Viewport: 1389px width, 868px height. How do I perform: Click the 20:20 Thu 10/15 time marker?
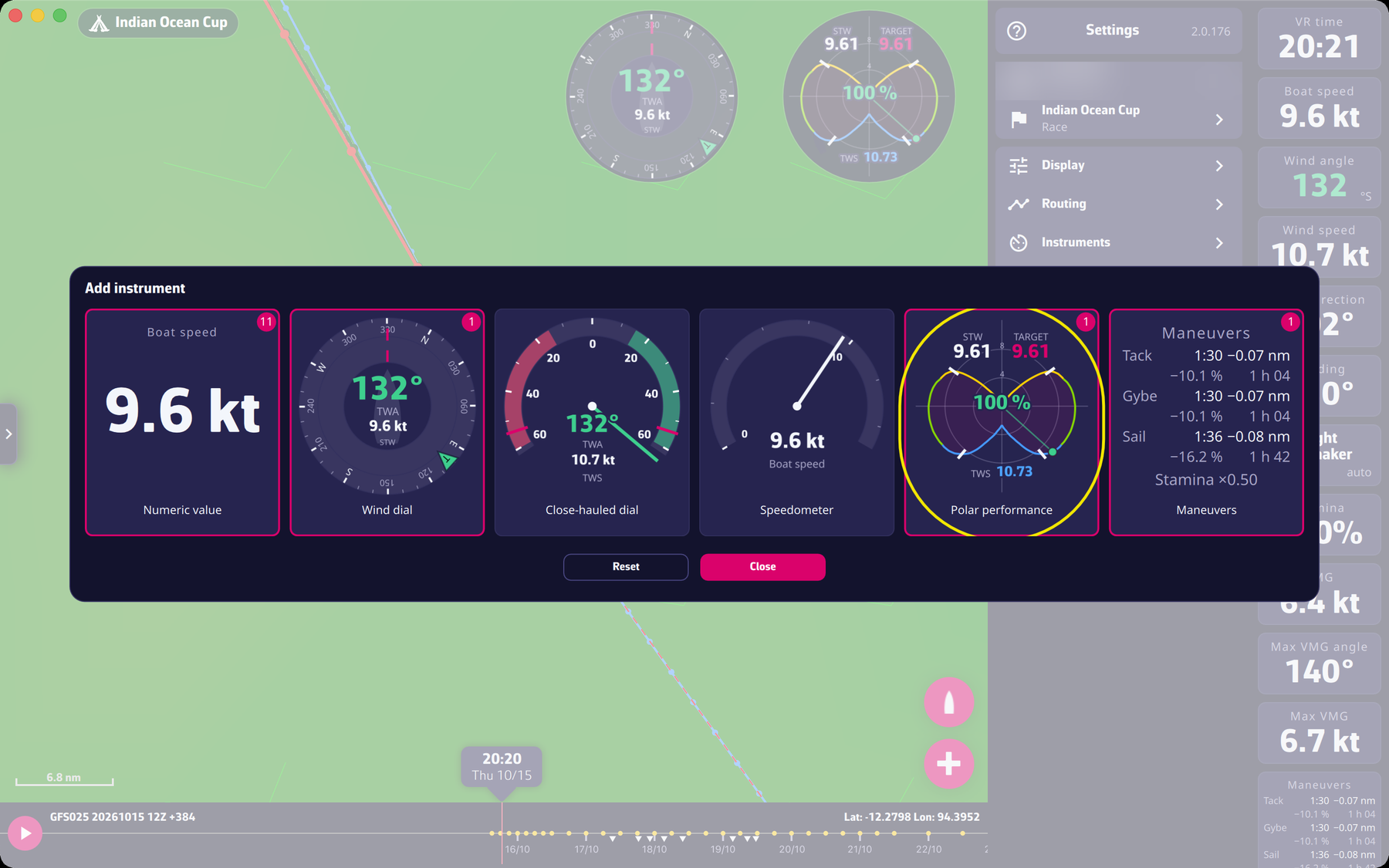(502, 766)
